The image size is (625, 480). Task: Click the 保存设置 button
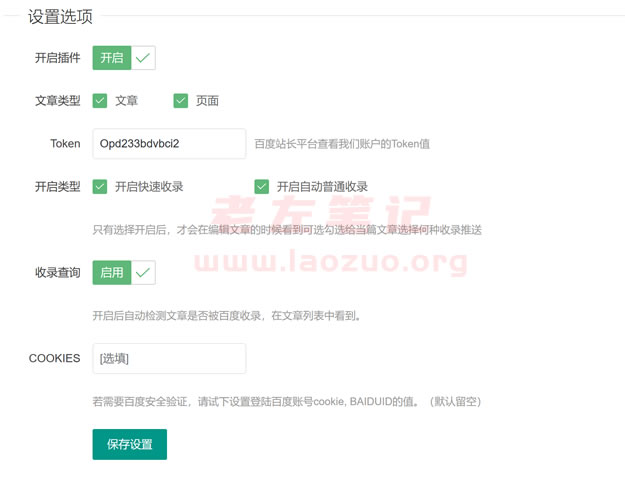(x=129, y=444)
